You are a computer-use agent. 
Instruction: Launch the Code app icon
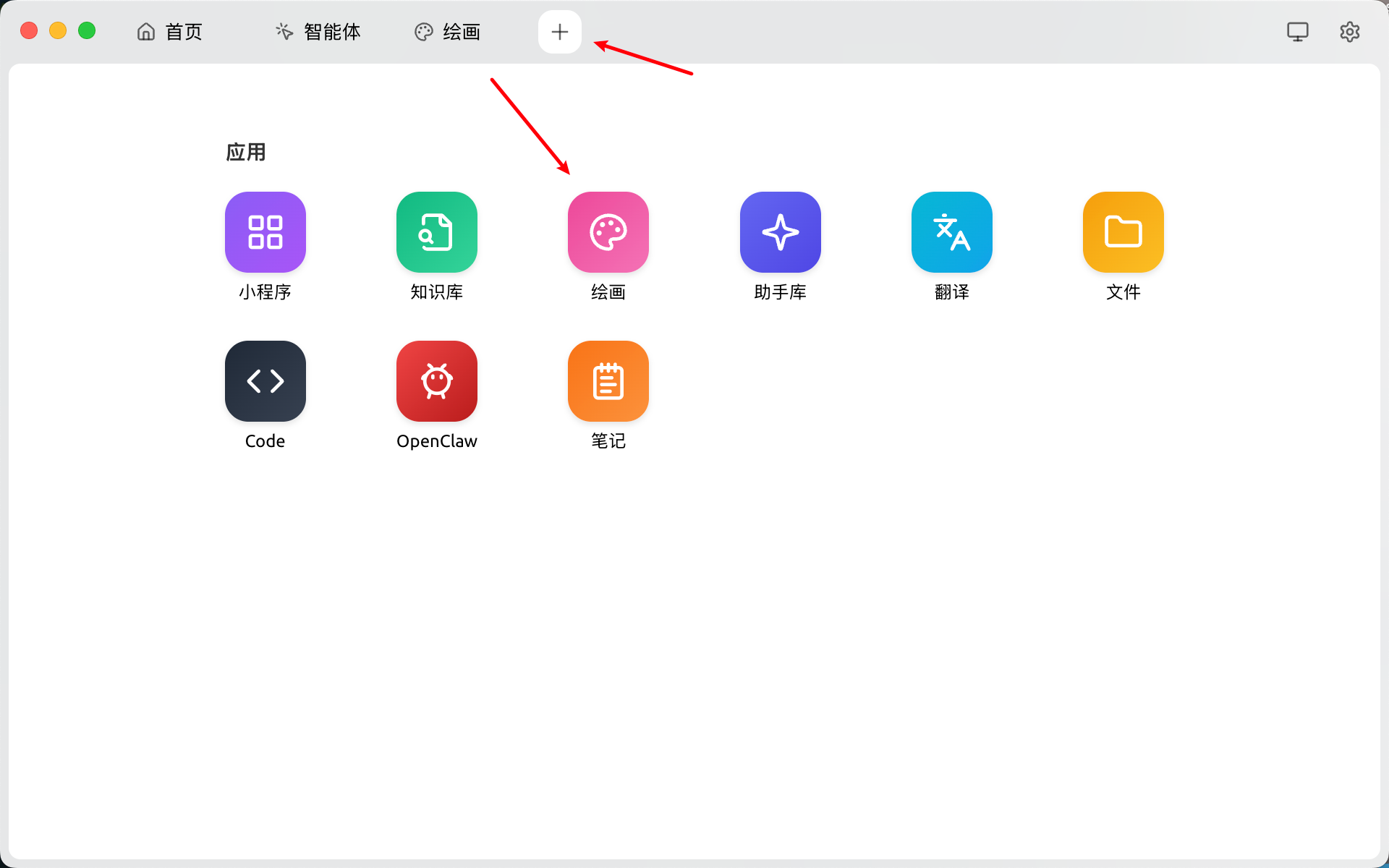266,381
